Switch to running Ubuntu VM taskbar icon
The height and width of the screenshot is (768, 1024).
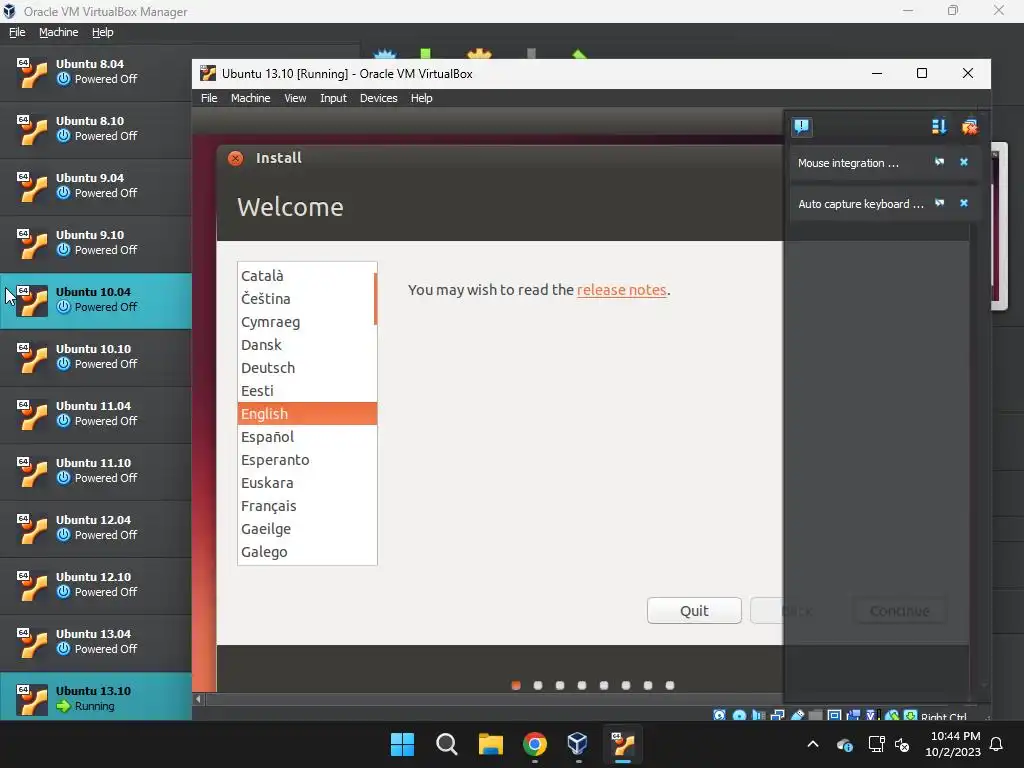click(x=623, y=744)
